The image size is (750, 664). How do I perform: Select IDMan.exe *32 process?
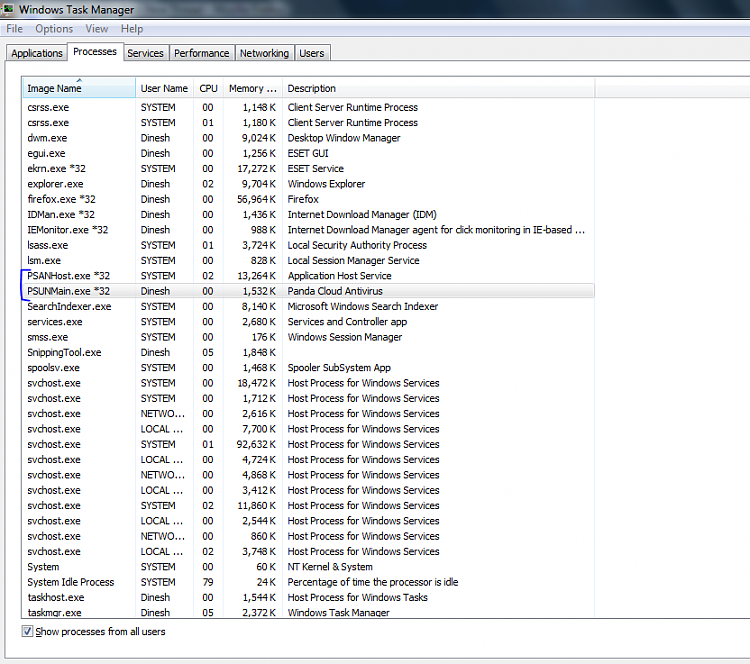pyautogui.click(x=309, y=214)
